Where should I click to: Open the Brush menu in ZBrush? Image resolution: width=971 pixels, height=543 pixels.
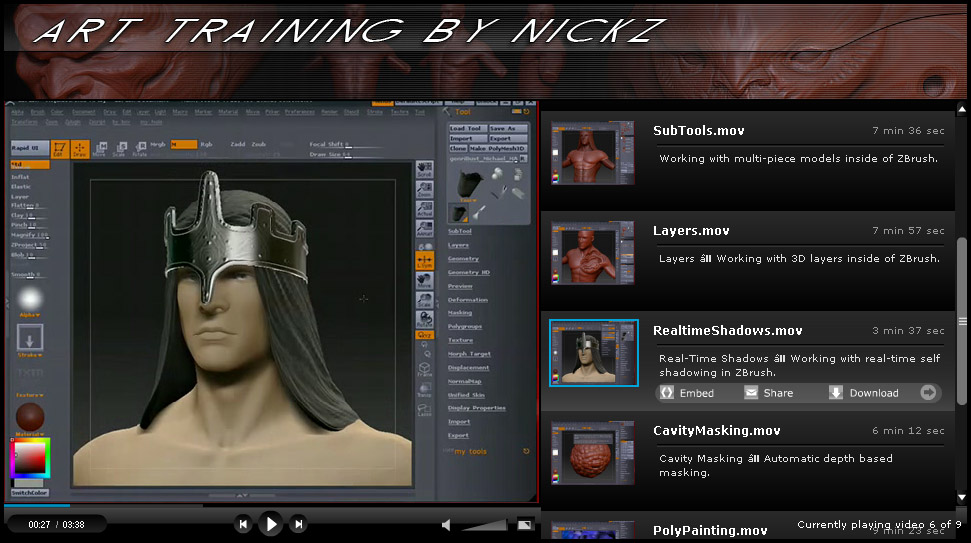click(37, 112)
